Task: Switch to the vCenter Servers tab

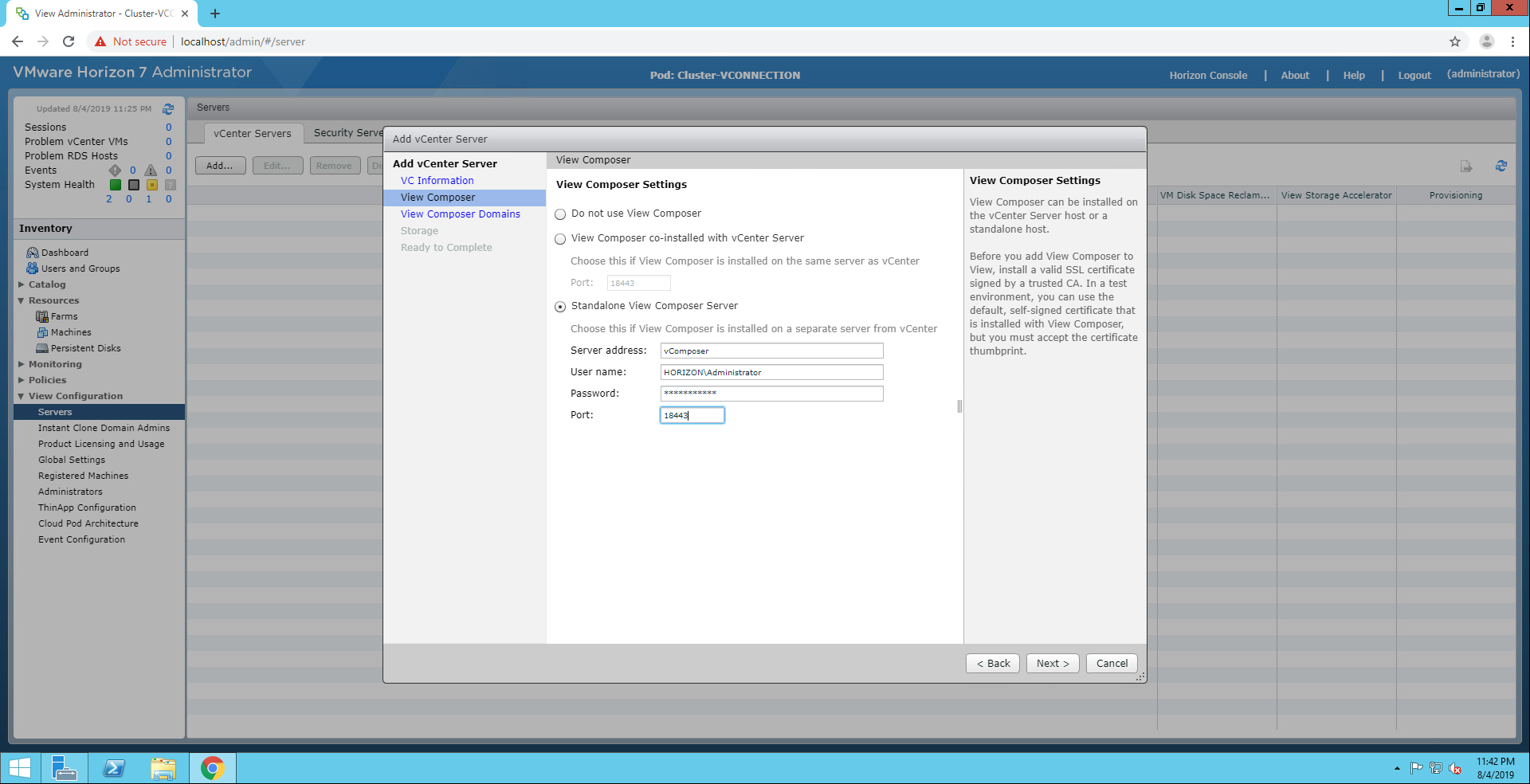Action: tap(252, 133)
